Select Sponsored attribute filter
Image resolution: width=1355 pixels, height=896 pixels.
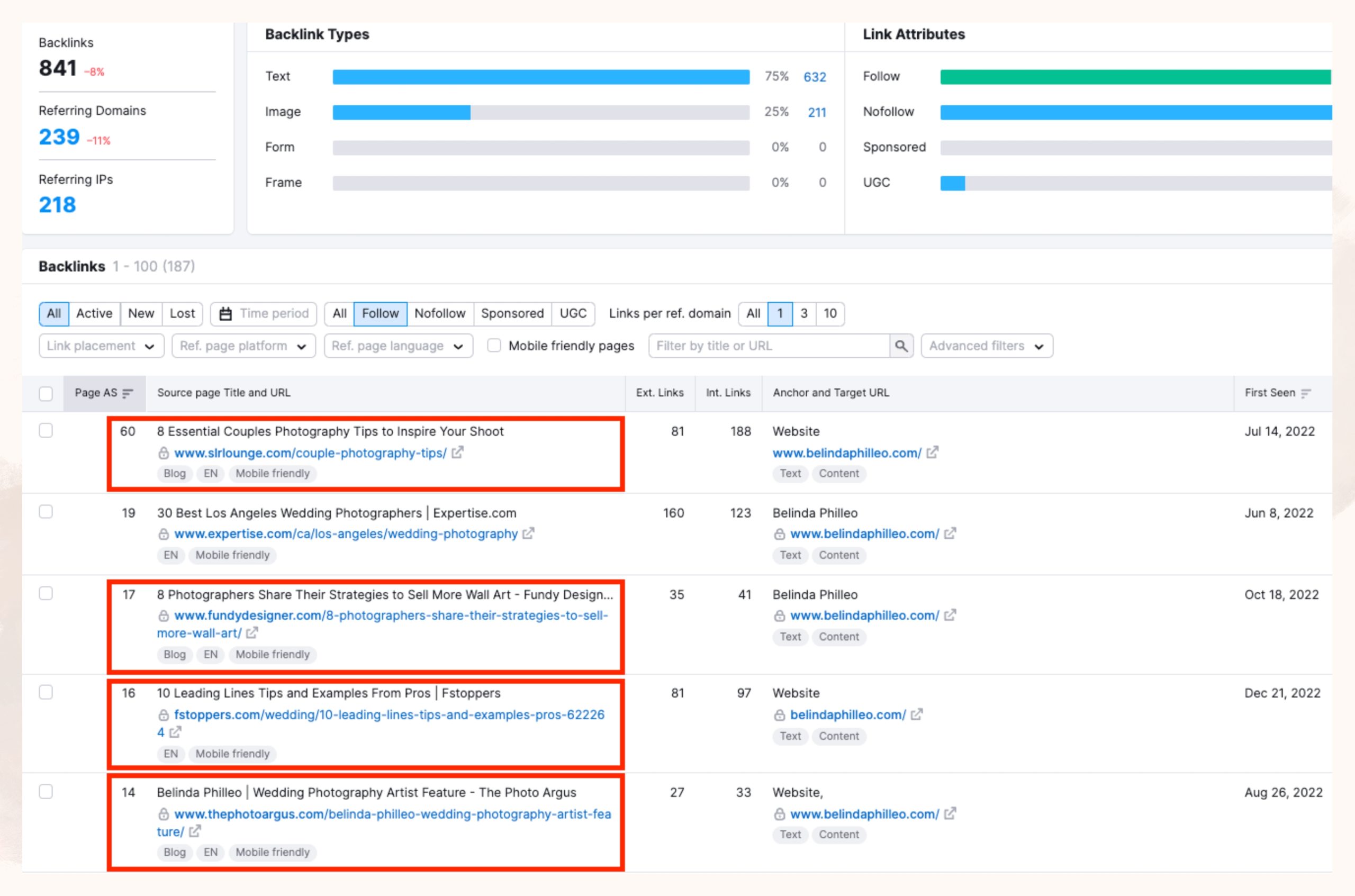coord(512,314)
